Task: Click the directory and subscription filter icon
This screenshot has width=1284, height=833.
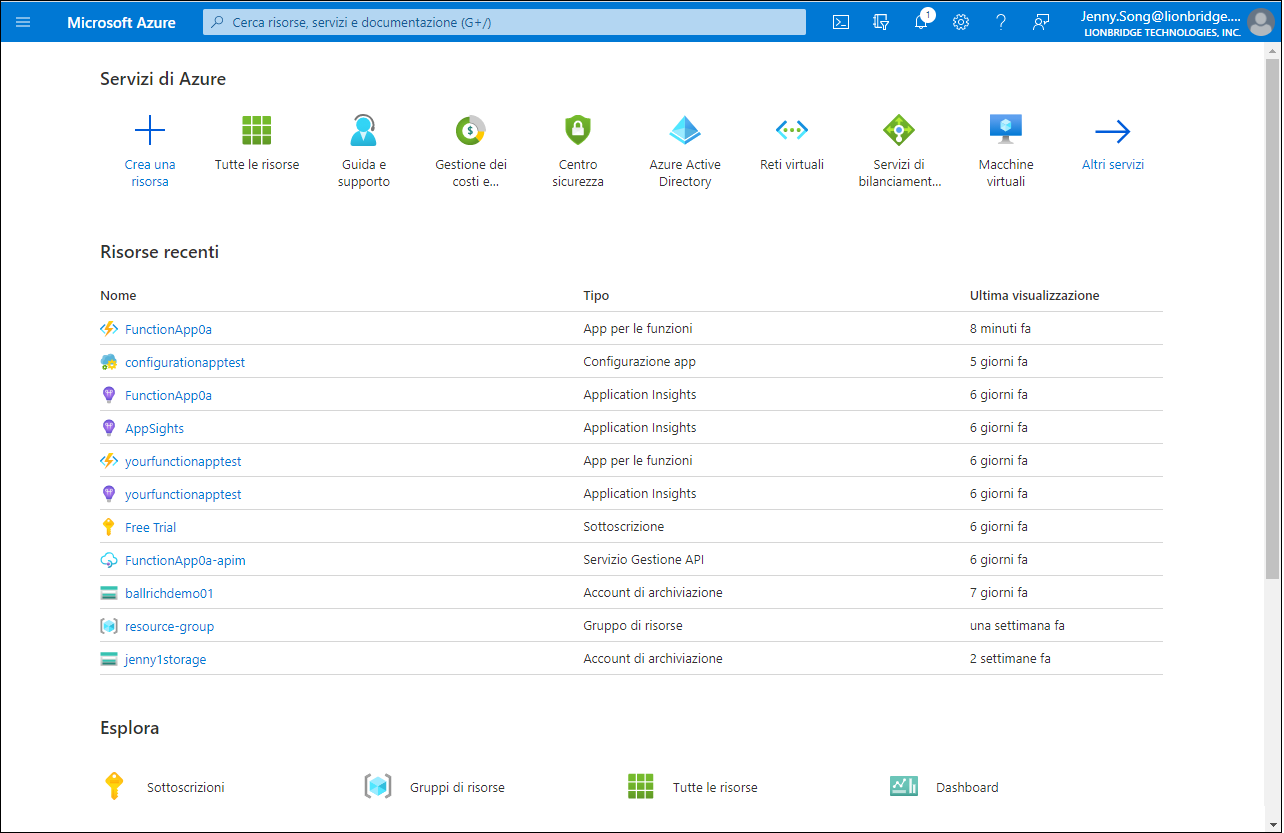Action: pos(881,21)
